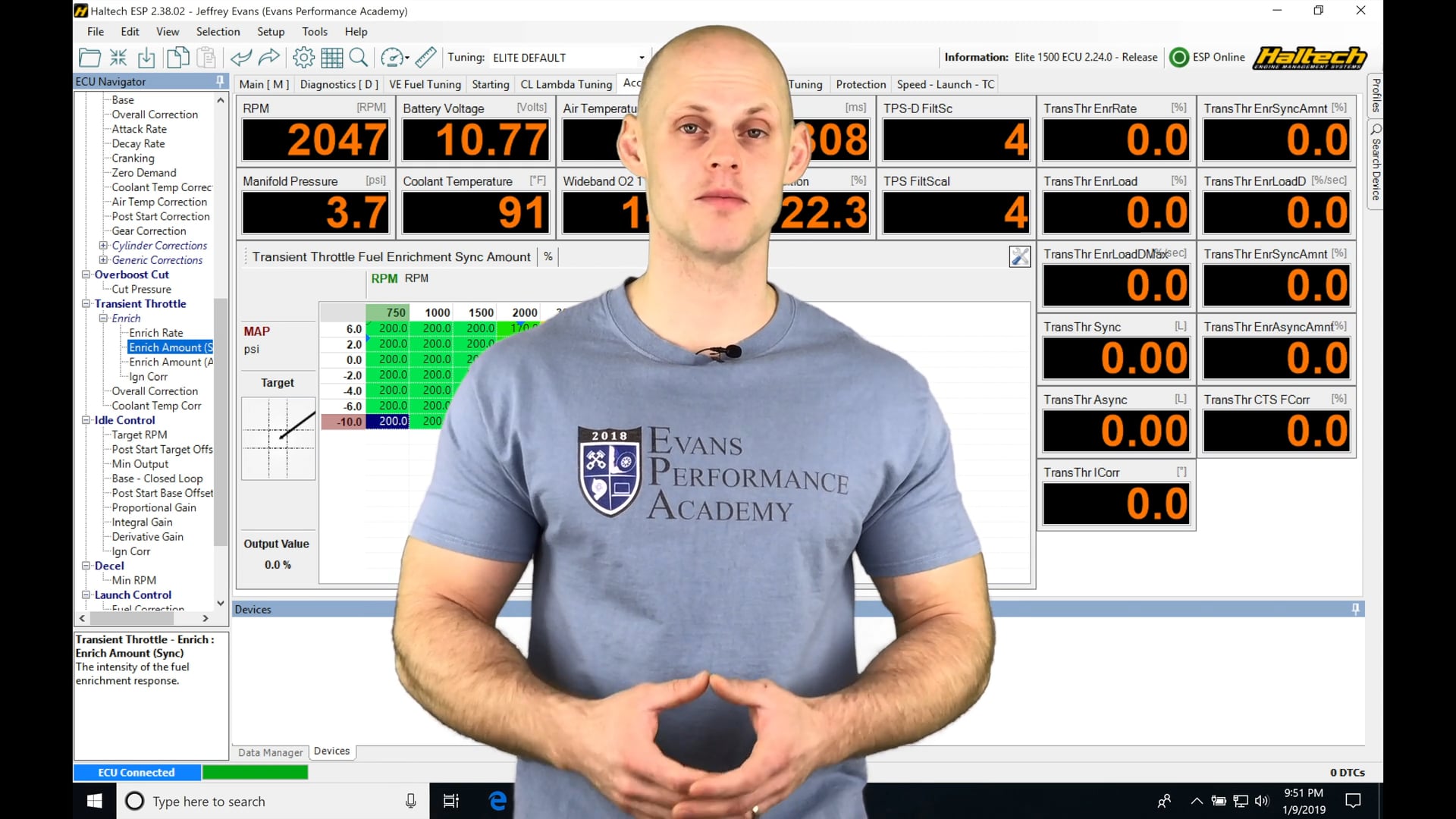Viewport: 1456px width, 819px height.
Task: Click the tools icon above the enrichment table
Action: coord(1019,256)
